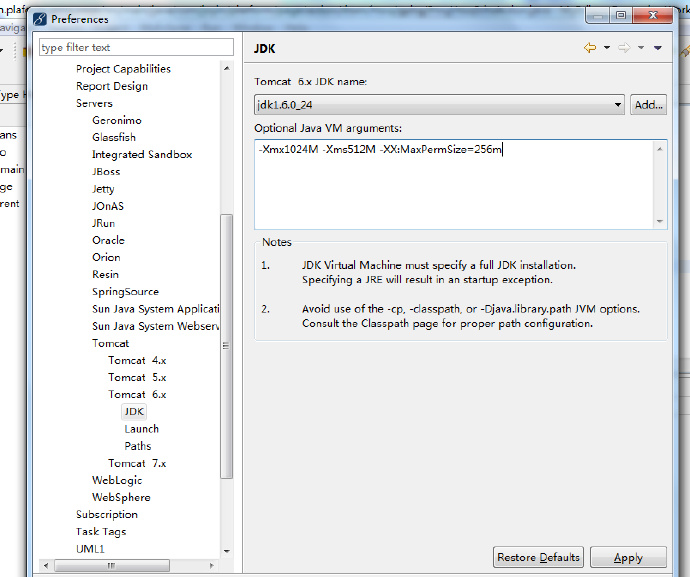
Task: Select Paths under Tomcat 6.x
Action: pos(138,446)
